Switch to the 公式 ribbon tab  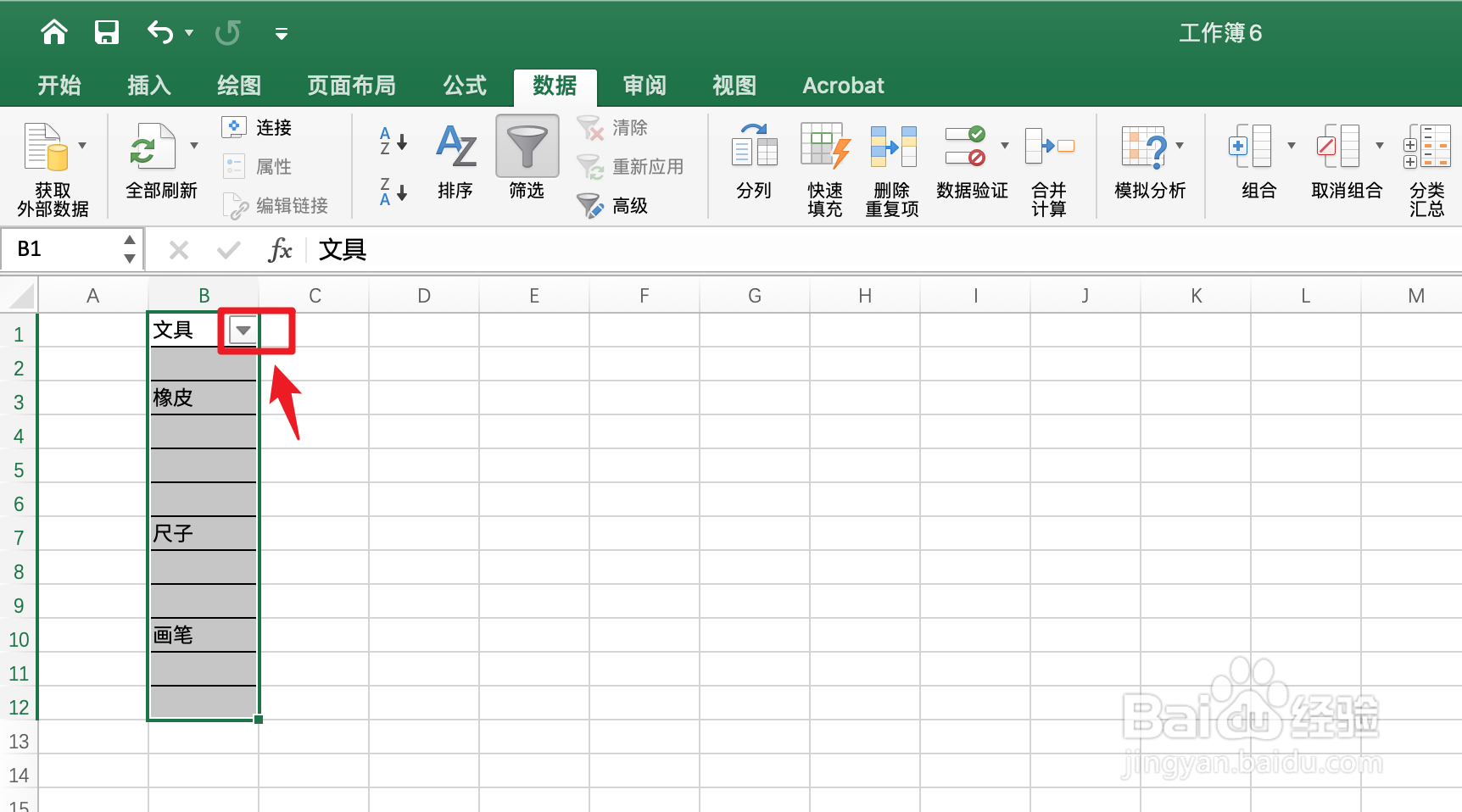(x=463, y=85)
